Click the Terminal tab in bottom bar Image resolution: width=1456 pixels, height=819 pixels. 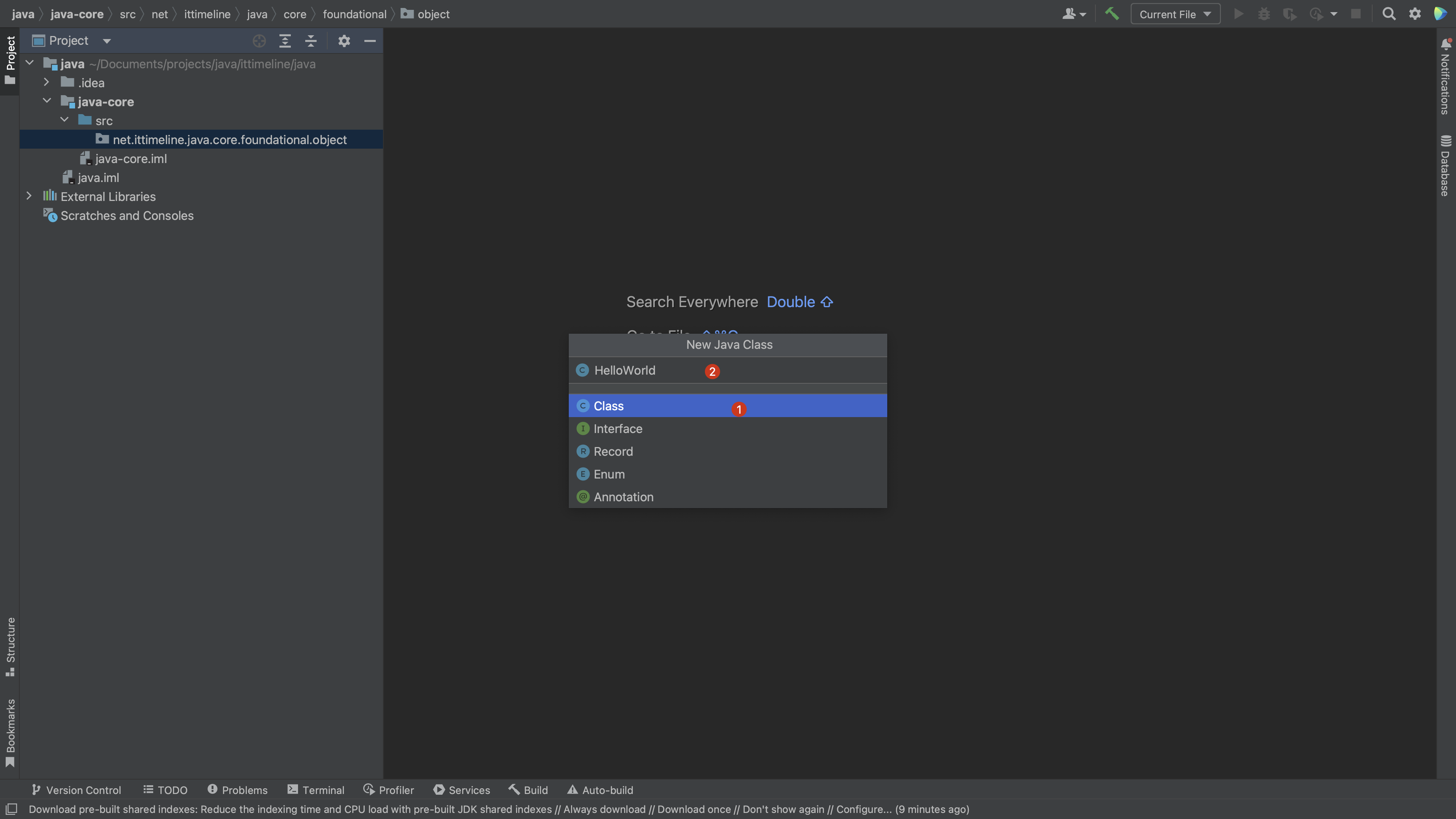[323, 790]
